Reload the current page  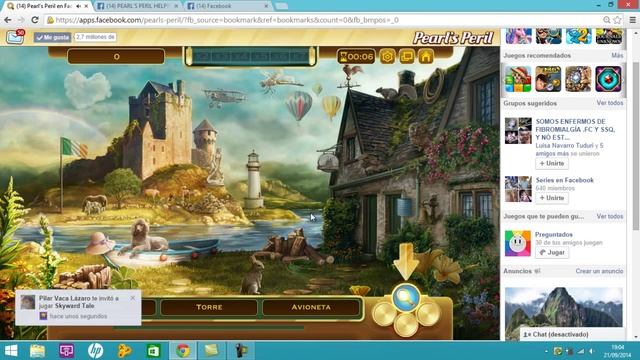pos(35,20)
